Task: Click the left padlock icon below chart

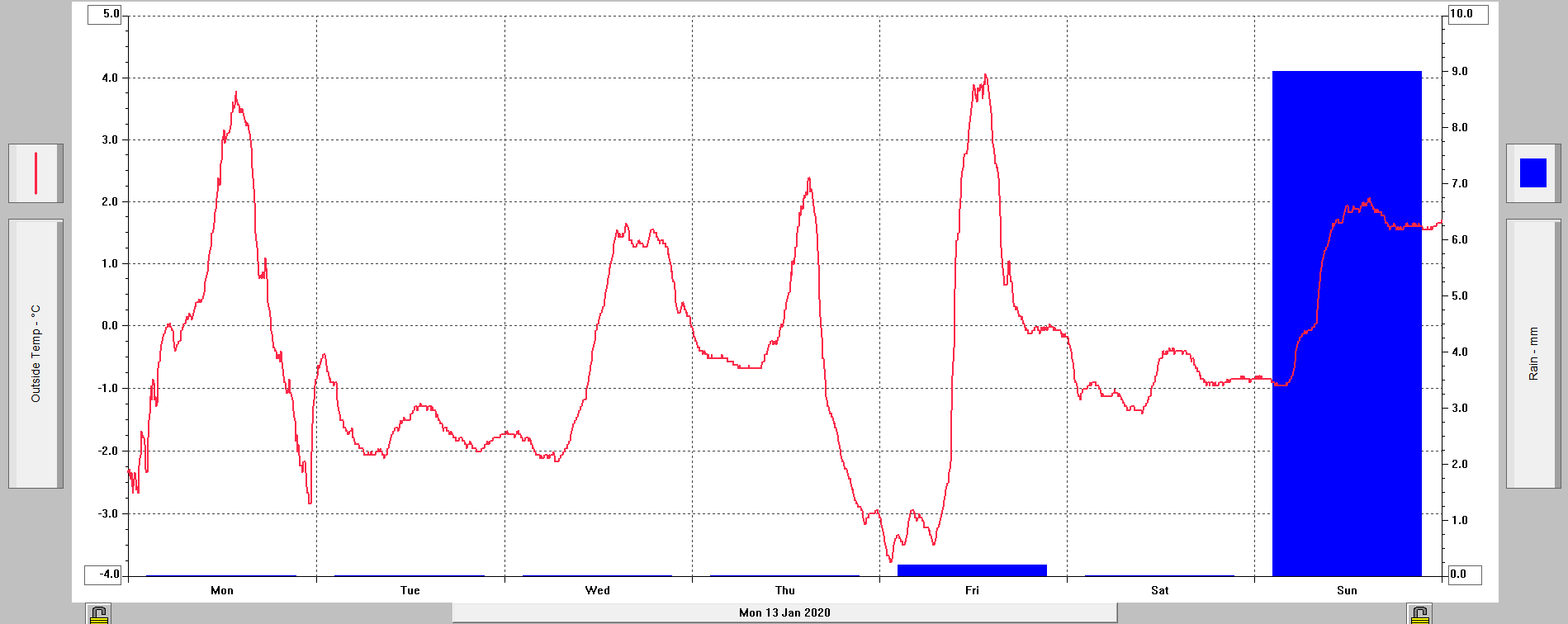Action: click(x=98, y=614)
